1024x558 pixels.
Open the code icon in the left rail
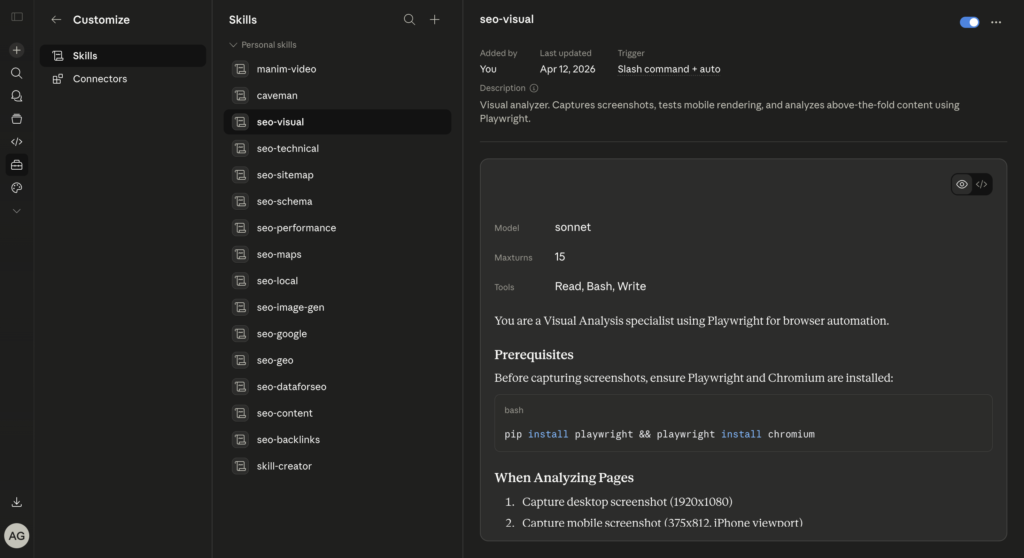pos(17,142)
